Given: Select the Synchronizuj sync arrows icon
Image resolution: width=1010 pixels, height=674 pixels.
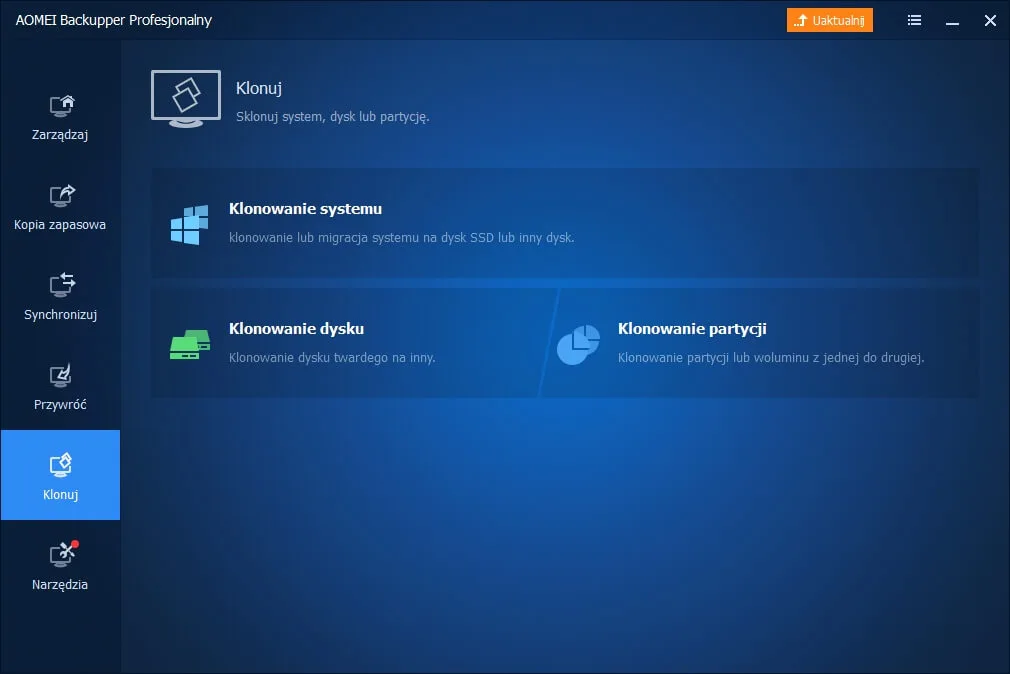Looking at the screenshot, I should click(x=62, y=284).
